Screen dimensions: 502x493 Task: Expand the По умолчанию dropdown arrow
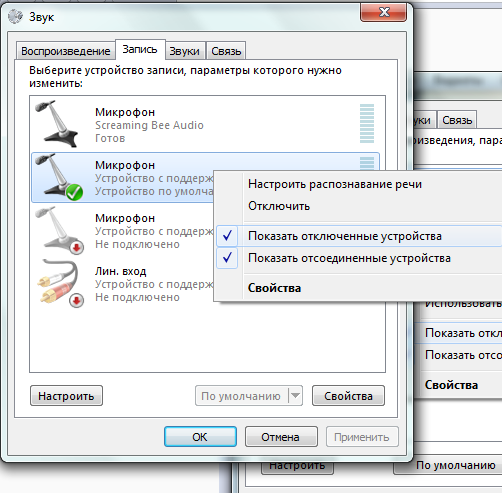(x=295, y=396)
